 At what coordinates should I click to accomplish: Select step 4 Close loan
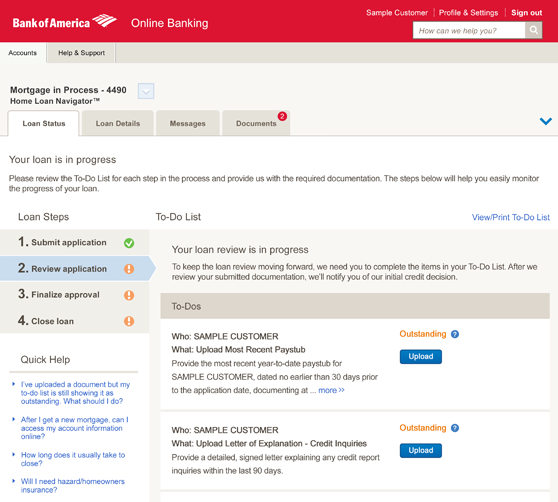pyautogui.click(x=74, y=321)
